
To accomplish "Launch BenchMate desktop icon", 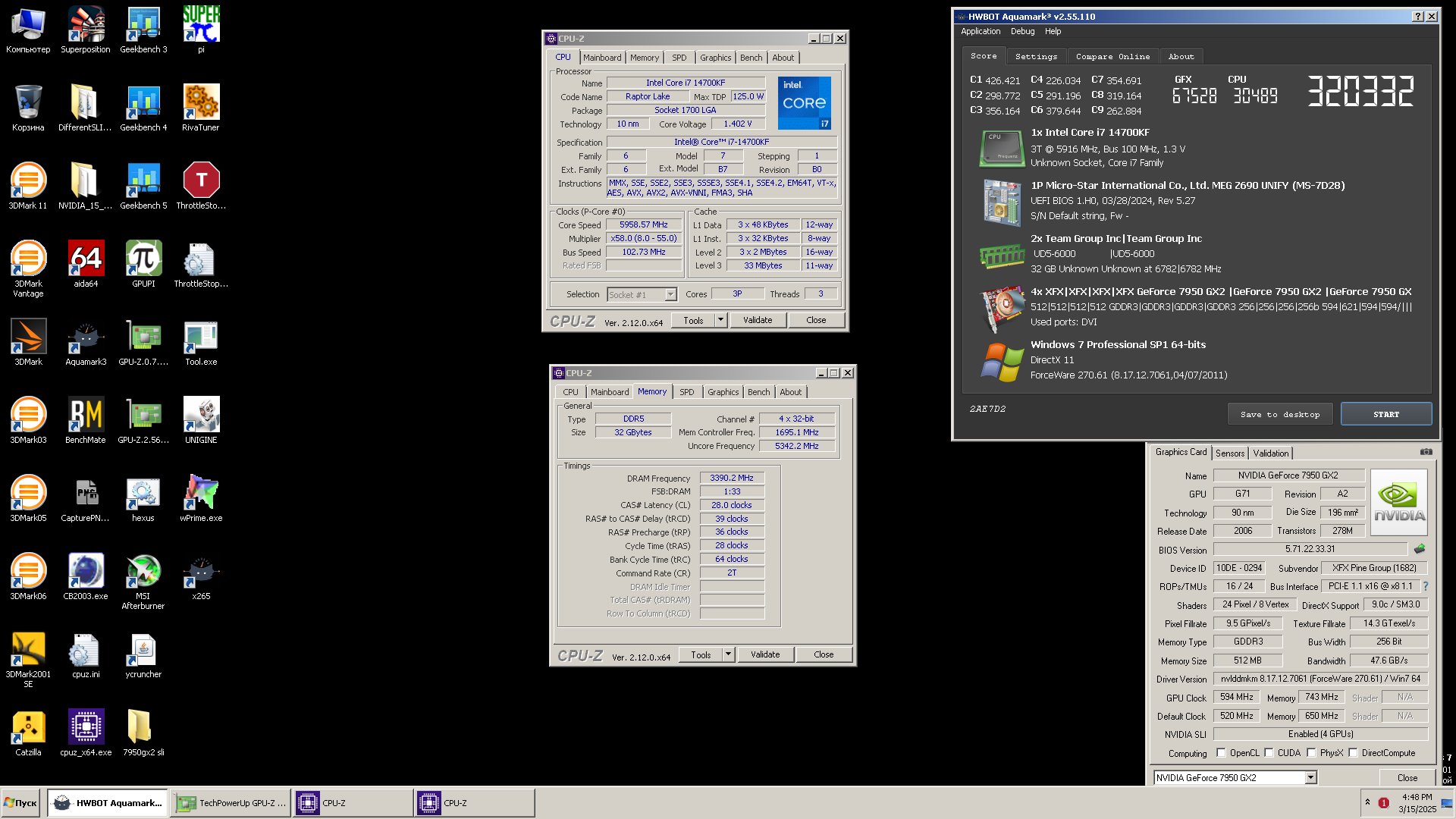I will coord(86,421).
